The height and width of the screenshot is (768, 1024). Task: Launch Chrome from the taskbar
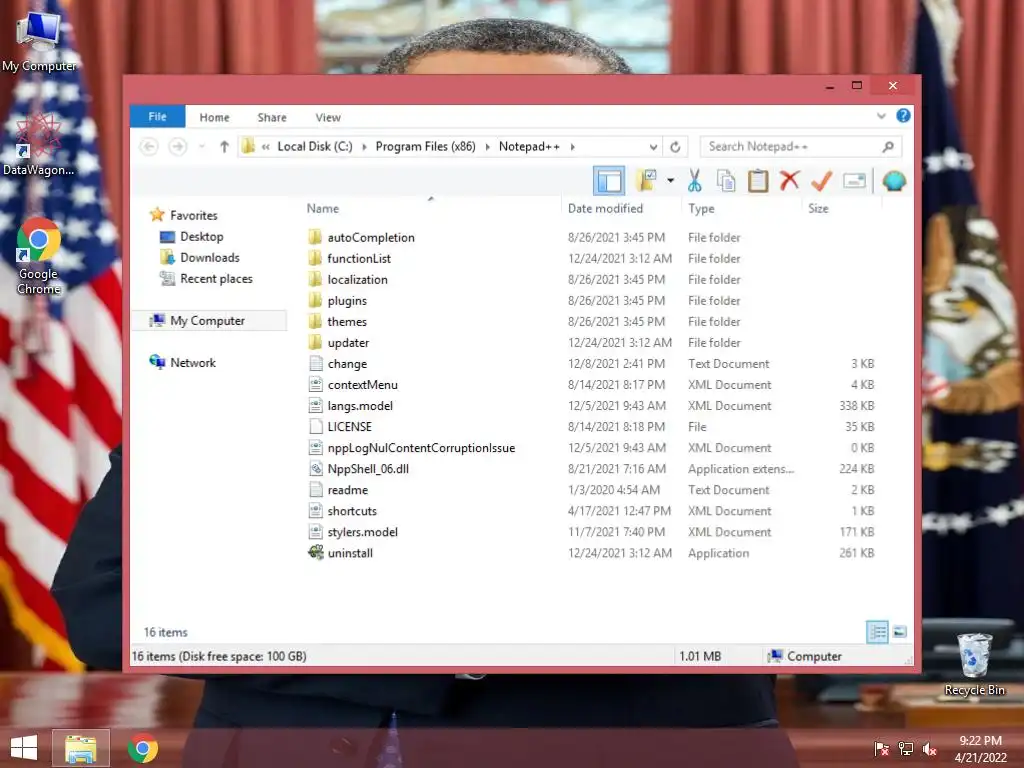[143, 748]
